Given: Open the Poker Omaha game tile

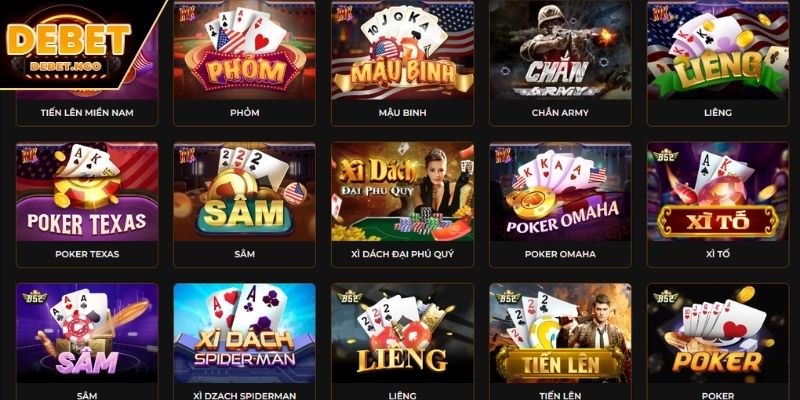Looking at the screenshot, I should [x=560, y=192].
